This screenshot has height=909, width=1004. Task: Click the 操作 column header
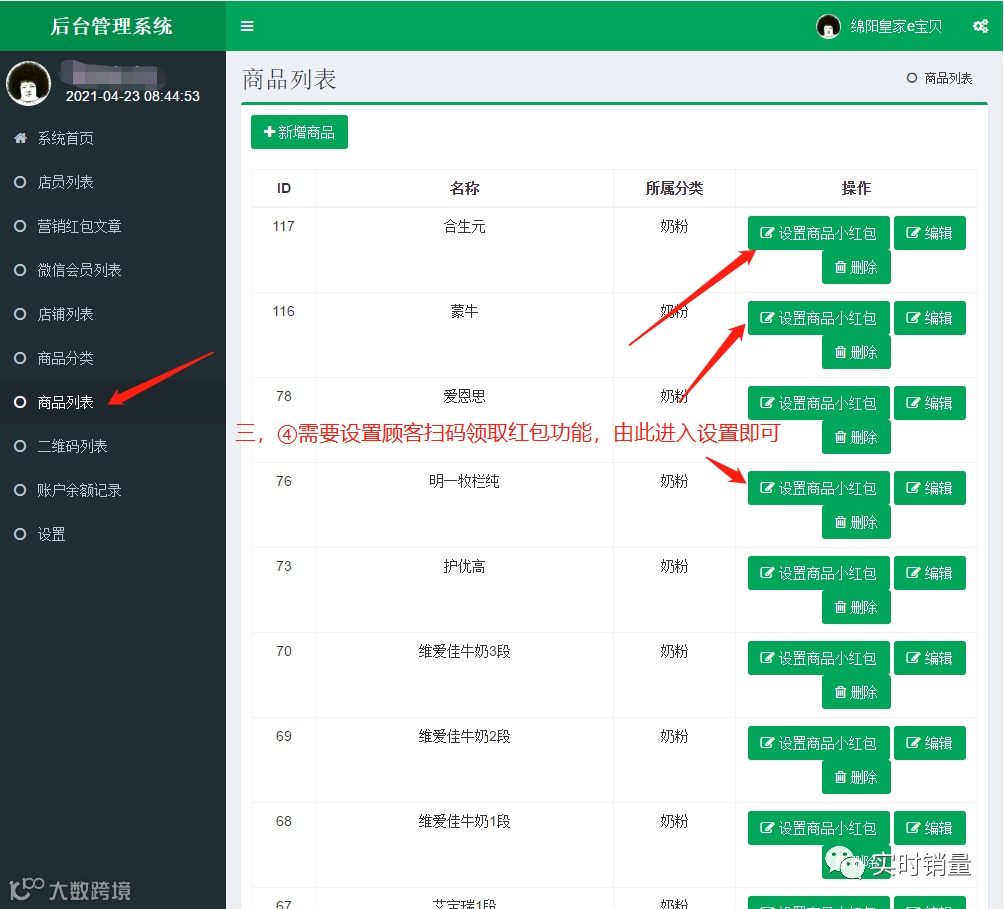856,188
